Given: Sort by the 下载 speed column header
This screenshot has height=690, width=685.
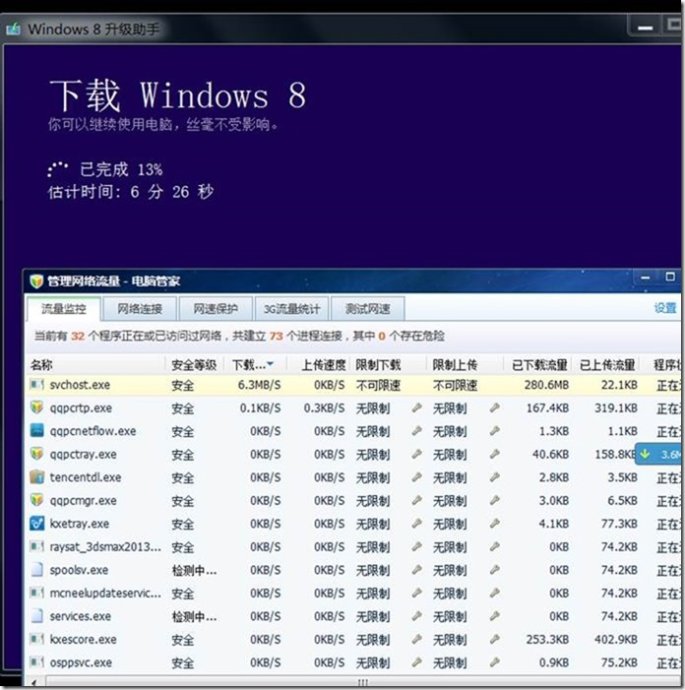Looking at the screenshot, I should (x=254, y=364).
